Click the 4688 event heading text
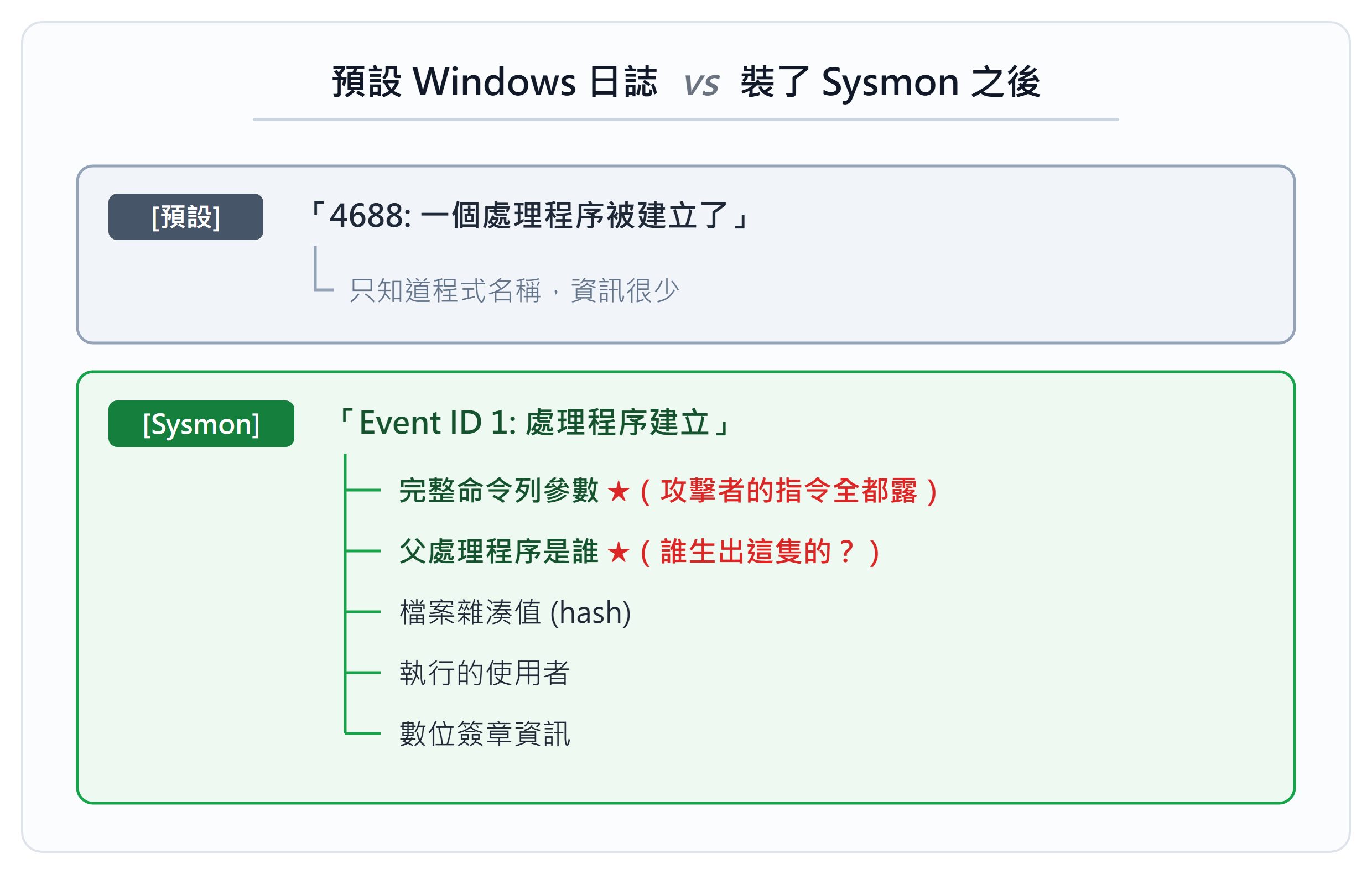This screenshot has width=1372, height=874. click(x=529, y=215)
